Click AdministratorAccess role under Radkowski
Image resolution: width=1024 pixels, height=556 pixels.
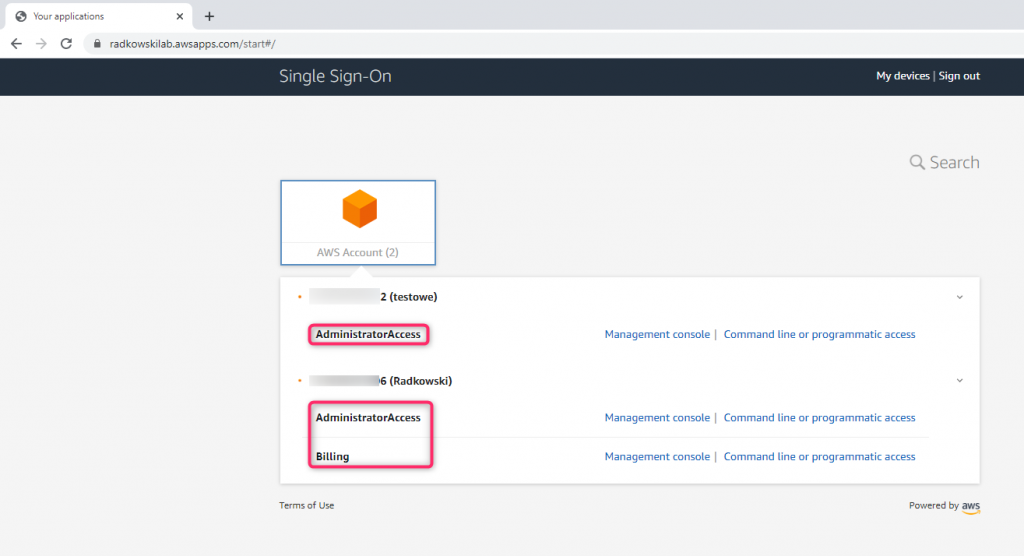368,417
